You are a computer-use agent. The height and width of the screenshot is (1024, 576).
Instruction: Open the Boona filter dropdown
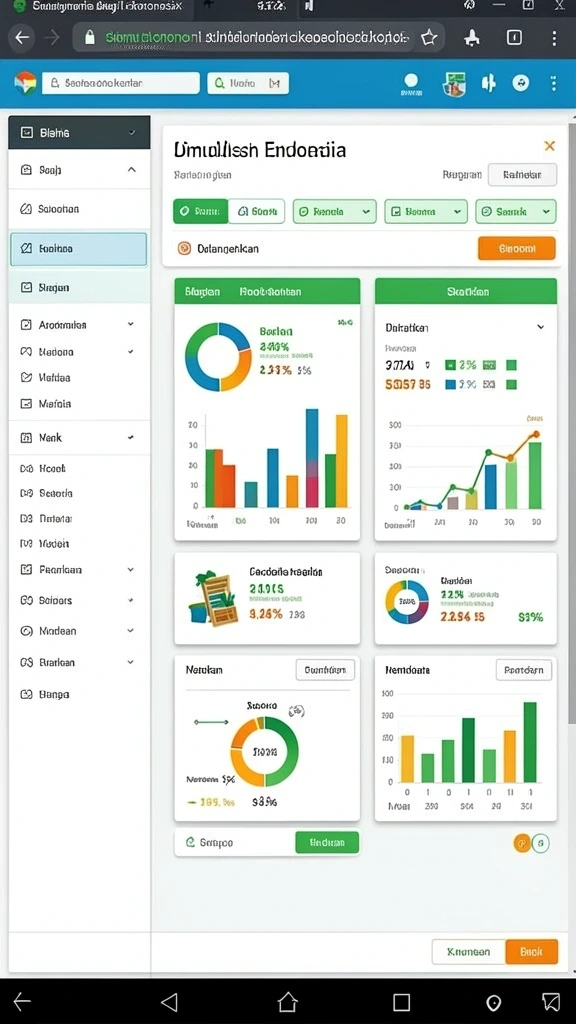tap(426, 212)
